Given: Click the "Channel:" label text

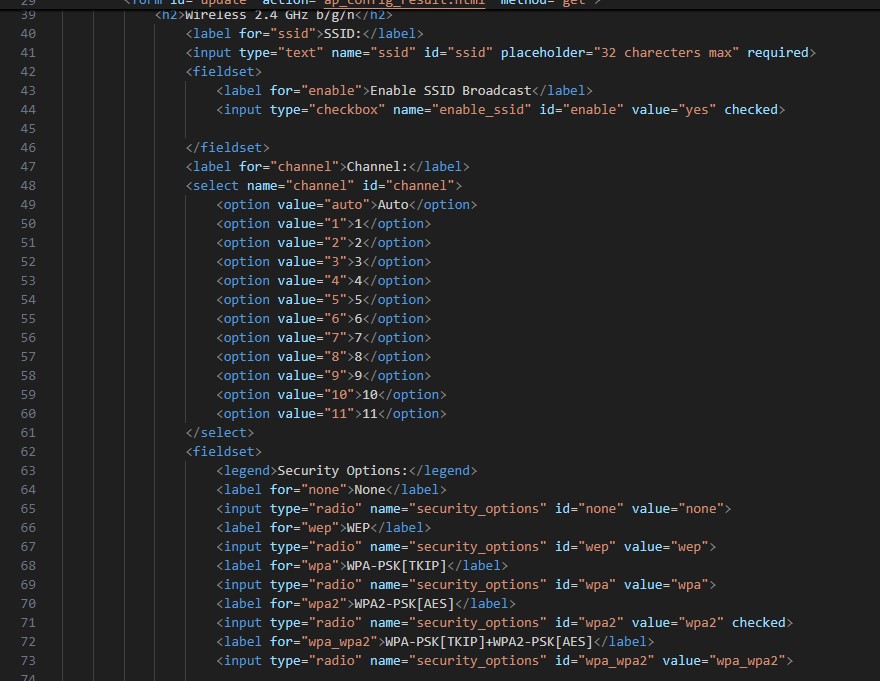Looking at the screenshot, I should (377, 167).
